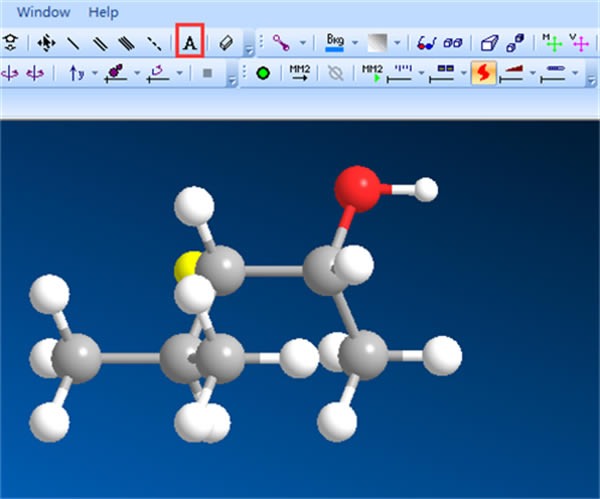Toggle the green circle demo button
This screenshot has height=499, width=600.
tap(263, 73)
